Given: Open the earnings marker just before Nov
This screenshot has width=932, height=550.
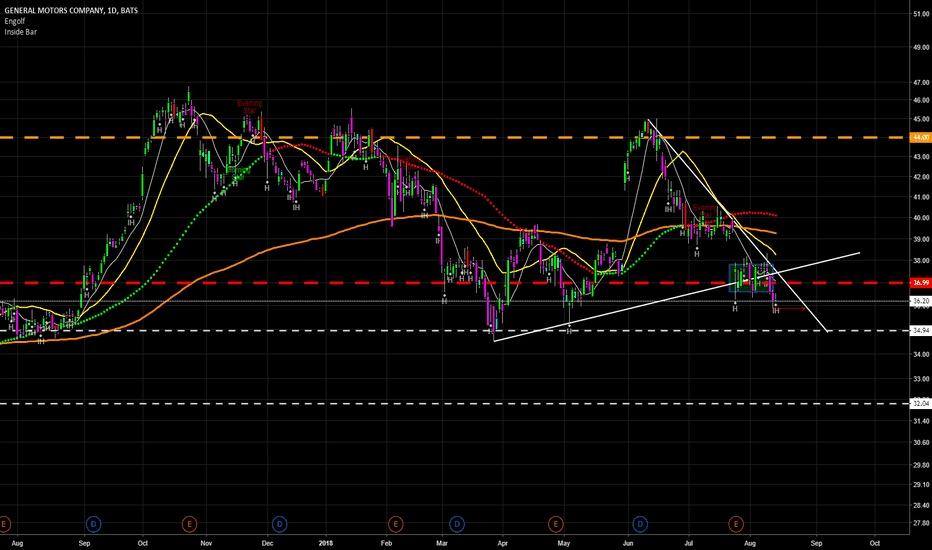Looking at the screenshot, I should [x=189, y=524].
